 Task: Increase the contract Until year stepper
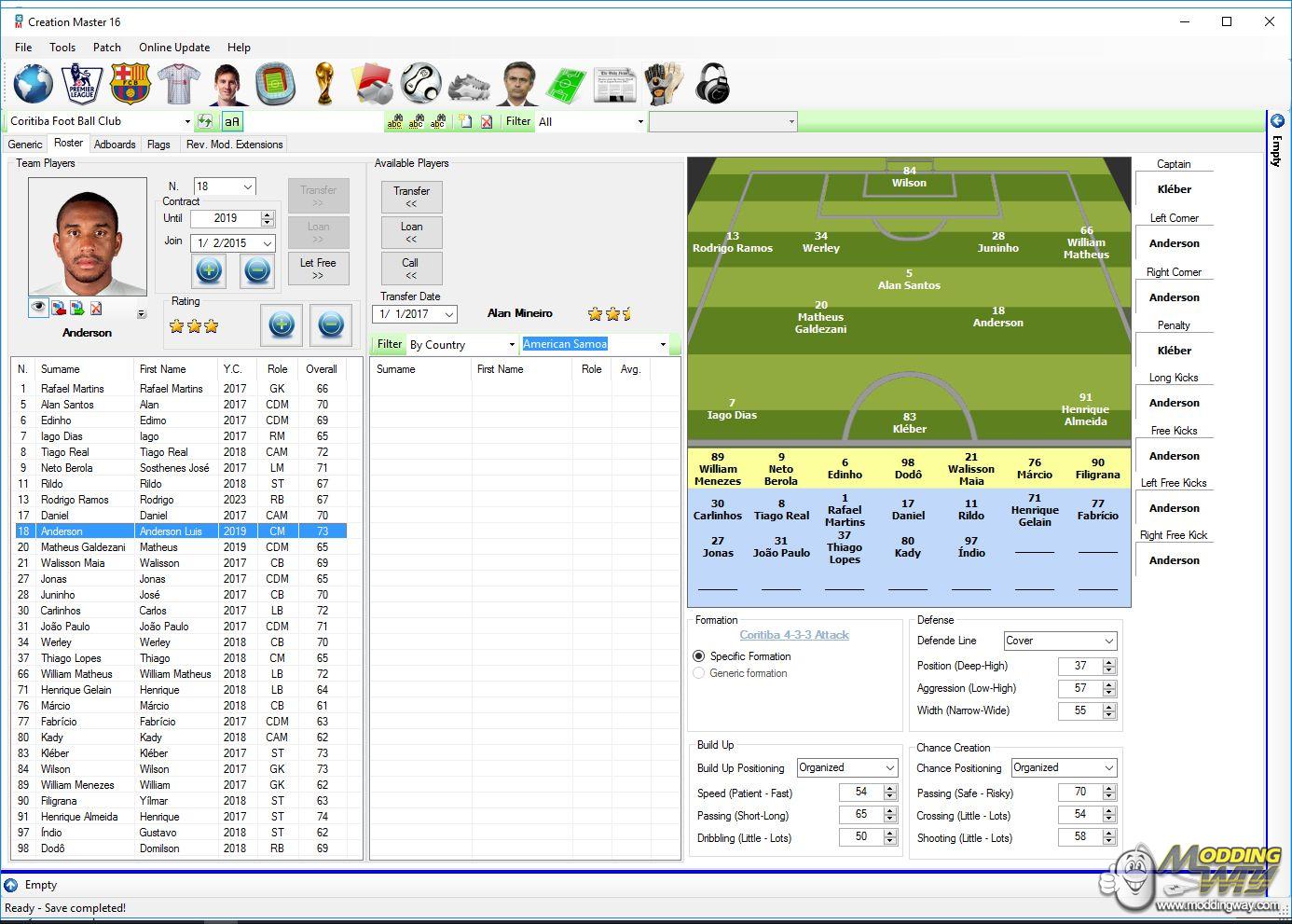(268, 214)
